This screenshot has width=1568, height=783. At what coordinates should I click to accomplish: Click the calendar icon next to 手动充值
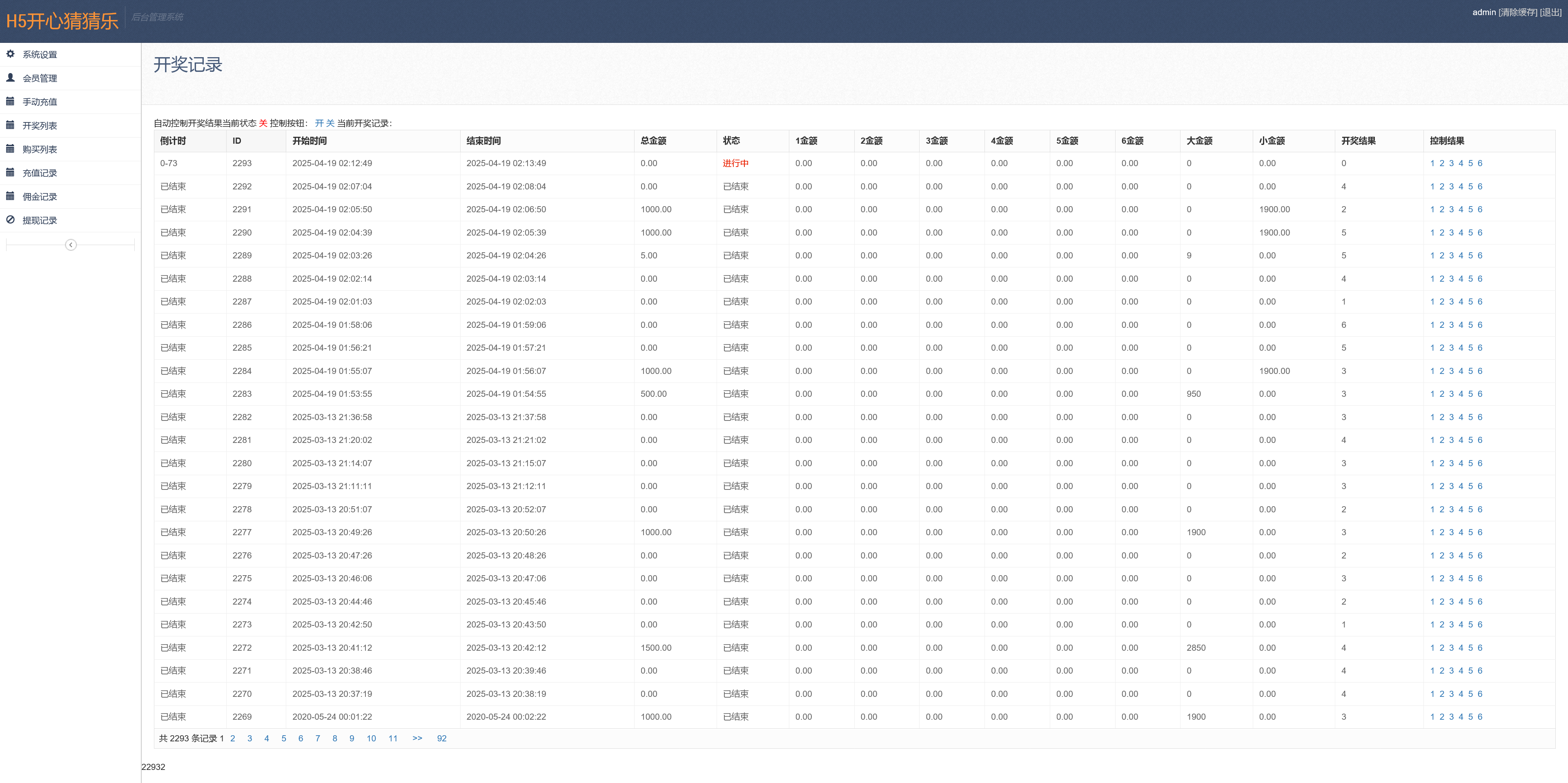[x=10, y=102]
